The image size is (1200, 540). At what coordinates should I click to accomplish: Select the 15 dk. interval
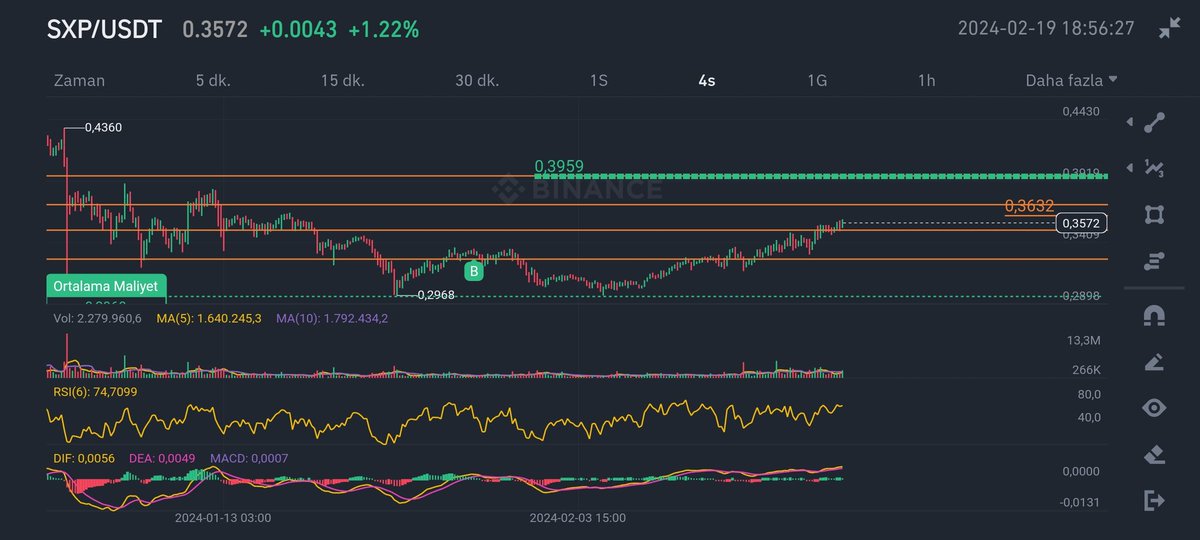[x=345, y=80]
